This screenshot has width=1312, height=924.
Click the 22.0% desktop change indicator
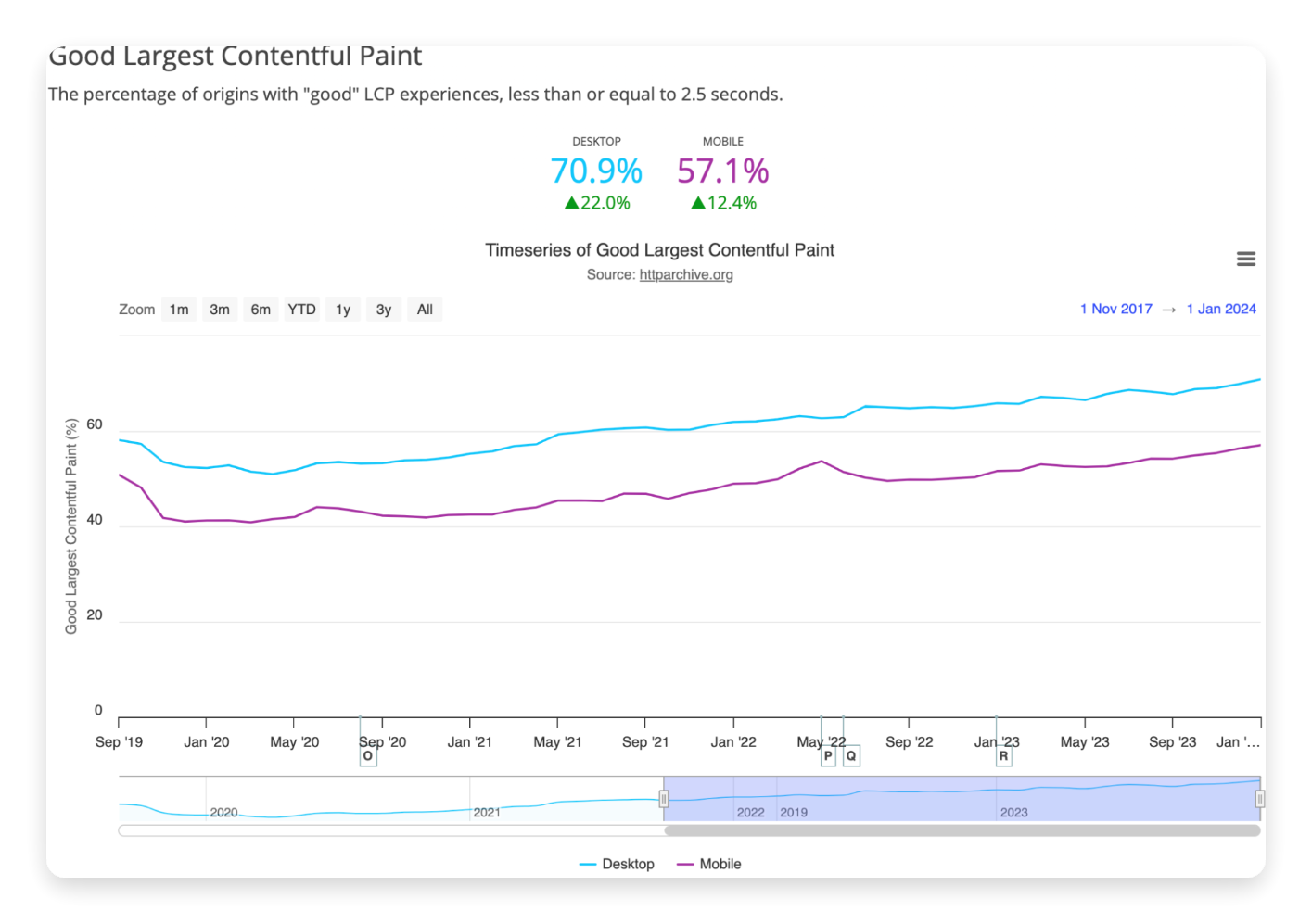(x=597, y=203)
